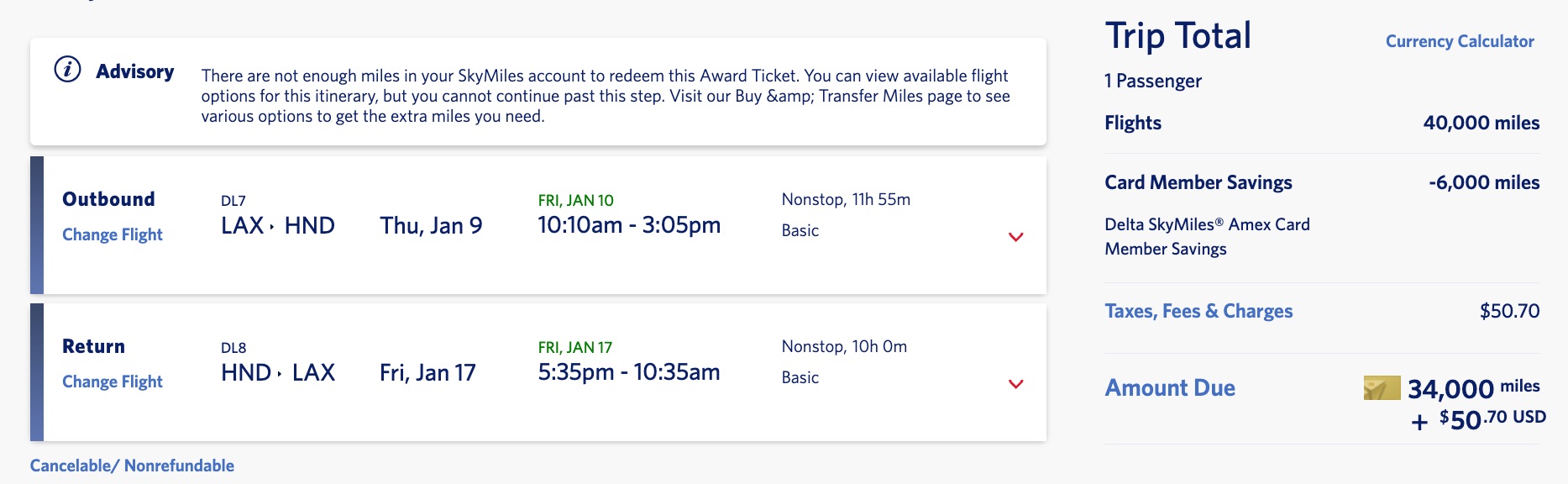Open the Currency Calculator
The height and width of the screenshot is (484, 1568).
(x=1461, y=39)
